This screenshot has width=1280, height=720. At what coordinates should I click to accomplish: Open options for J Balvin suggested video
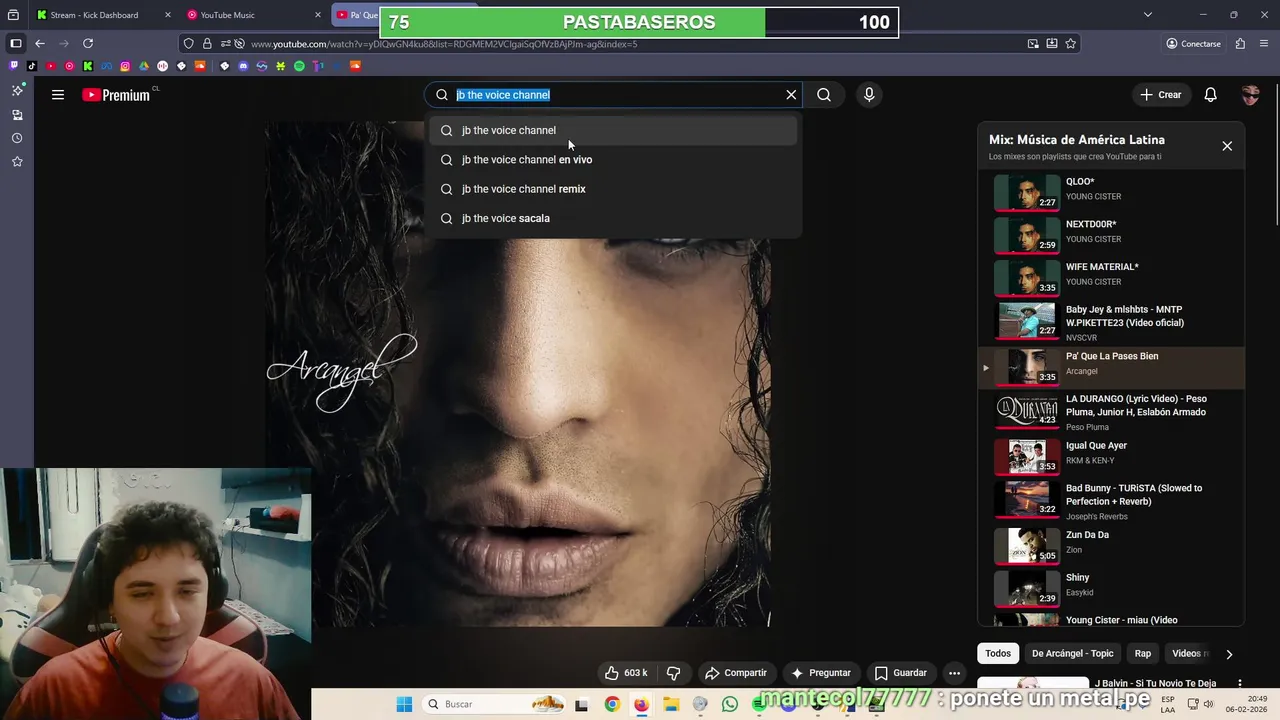[1240, 684]
